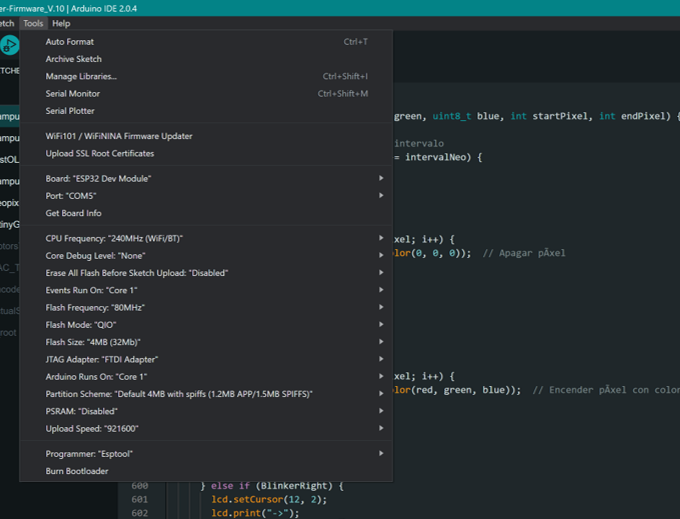
Task: Click the "// Apagar pÃxel" comment
Action: click(524, 253)
